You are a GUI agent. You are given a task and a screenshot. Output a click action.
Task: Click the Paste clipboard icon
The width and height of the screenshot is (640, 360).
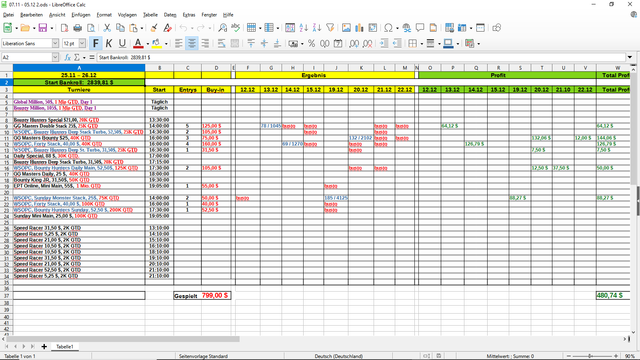tap(133, 28)
